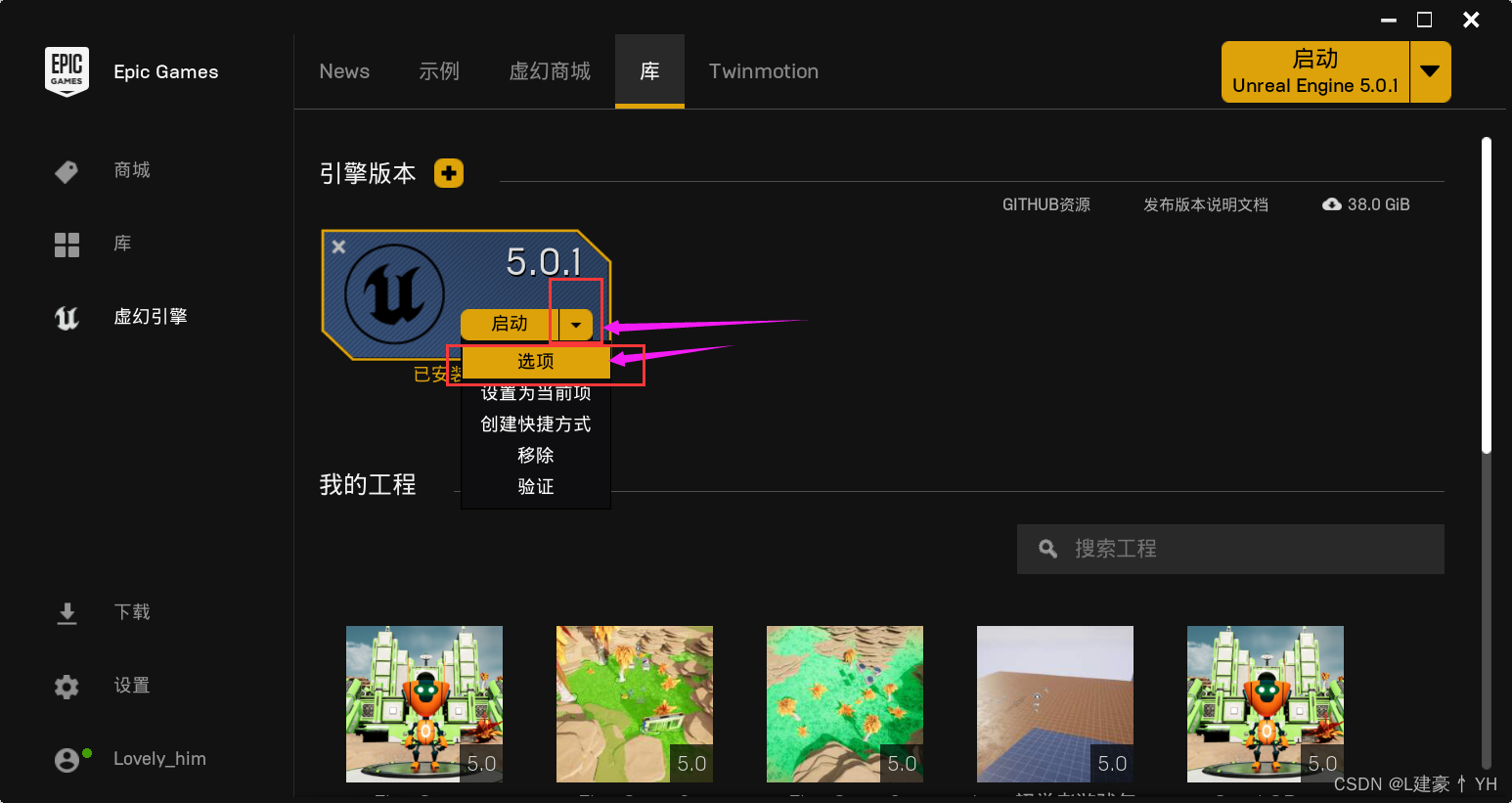Open the Lovely_him account name
This screenshot has height=803, width=1512.
(159, 759)
